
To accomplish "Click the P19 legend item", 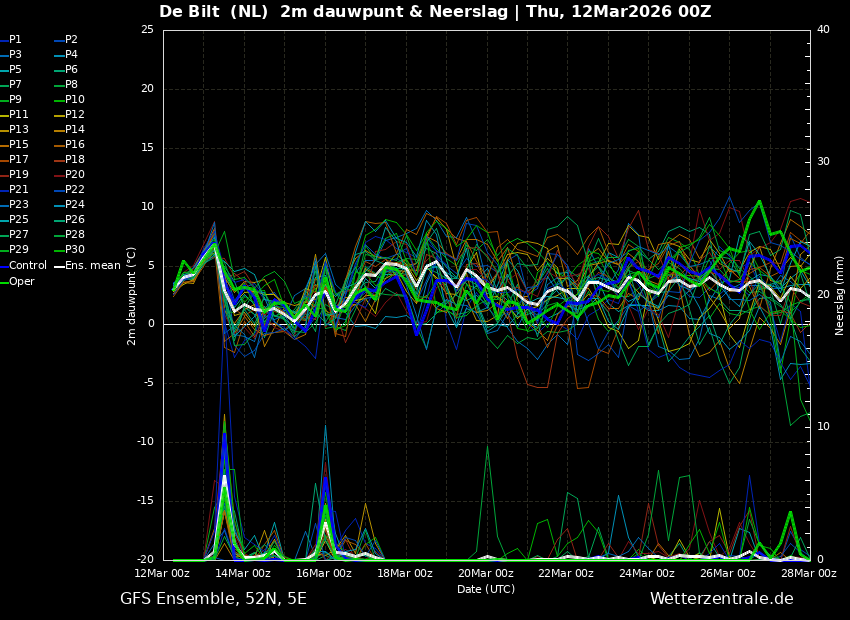I will pos(19,175).
